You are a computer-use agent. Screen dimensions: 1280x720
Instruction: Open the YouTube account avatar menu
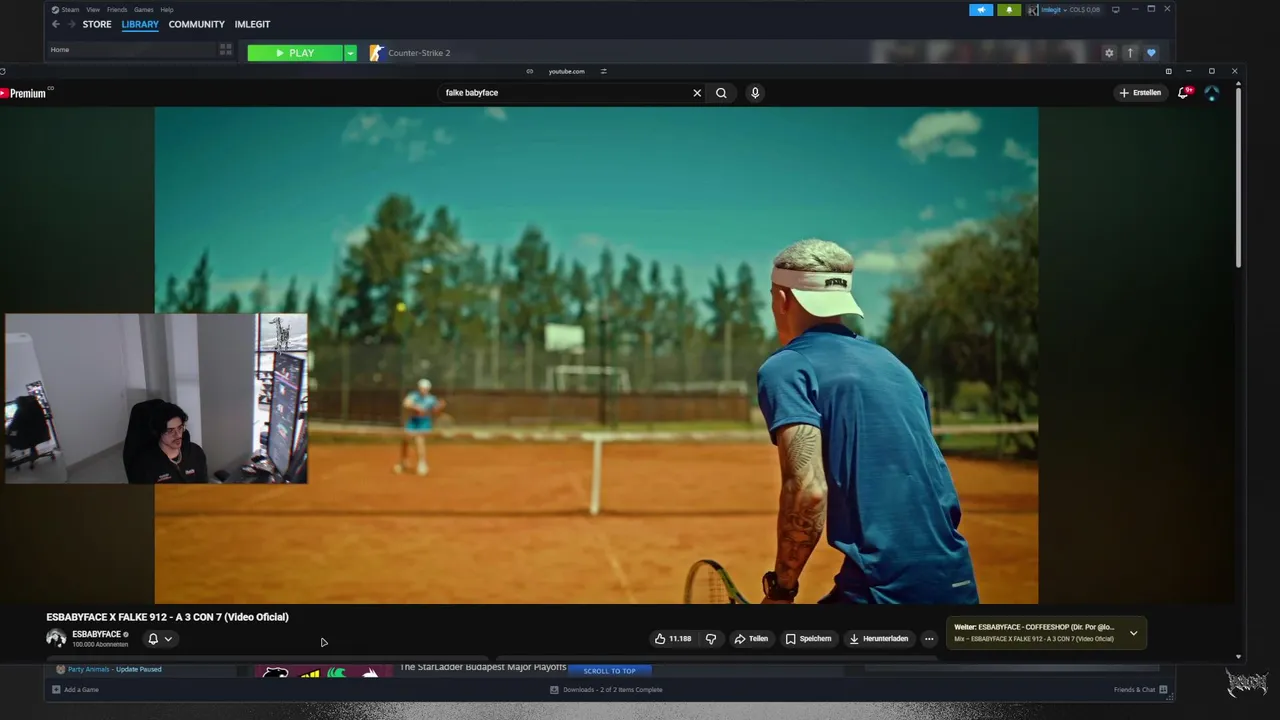click(x=1212, y=93)
